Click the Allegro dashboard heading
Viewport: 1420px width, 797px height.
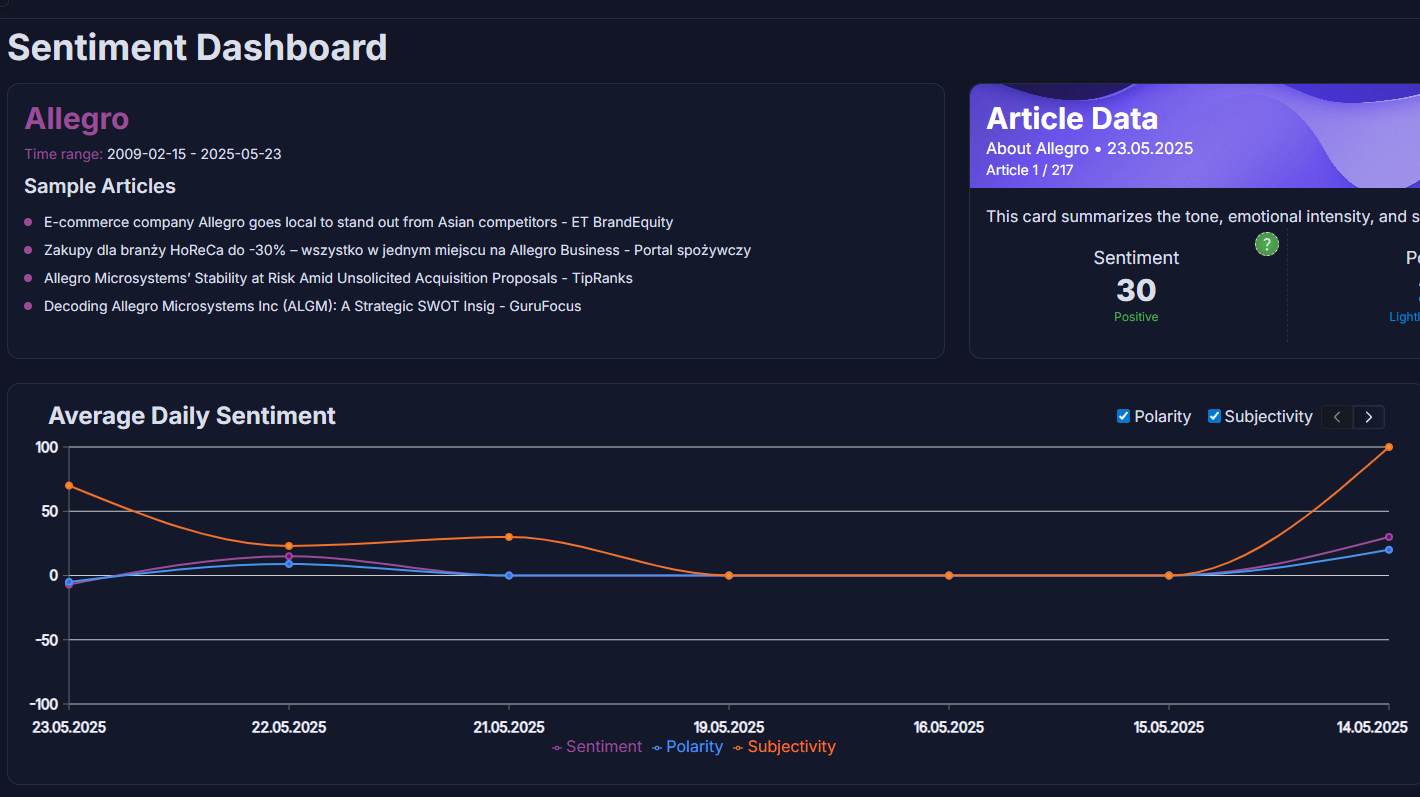(x=77, y=118)
